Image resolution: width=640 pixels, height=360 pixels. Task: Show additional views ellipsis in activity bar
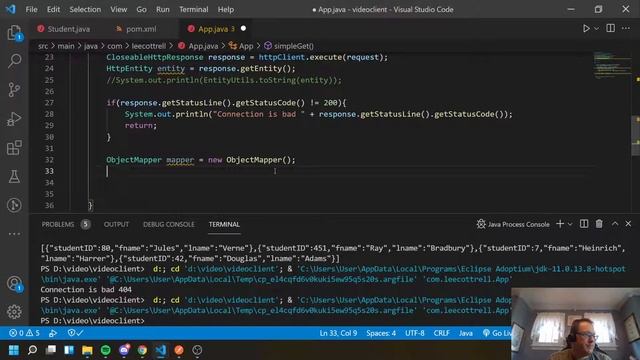point(14,234)
